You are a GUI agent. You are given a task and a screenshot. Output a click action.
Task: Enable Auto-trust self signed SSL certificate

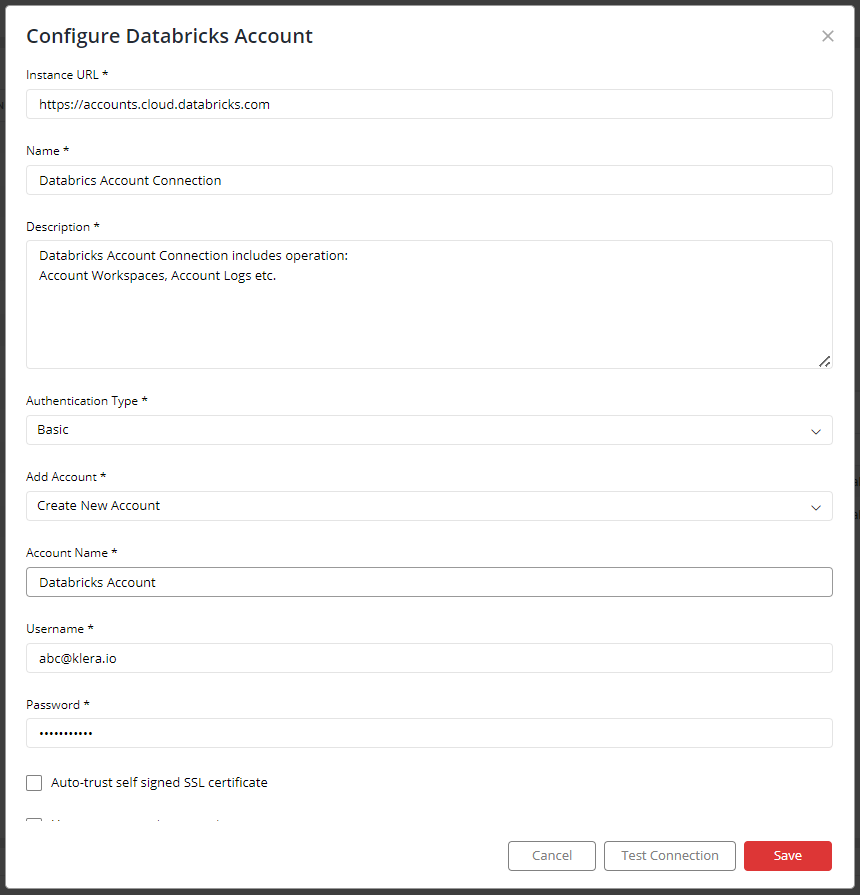[x=34, y=783]
